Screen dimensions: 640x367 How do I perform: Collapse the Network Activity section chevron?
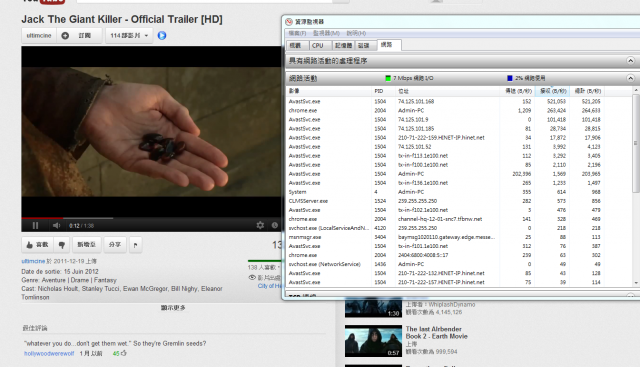click(x=630, y=78)
